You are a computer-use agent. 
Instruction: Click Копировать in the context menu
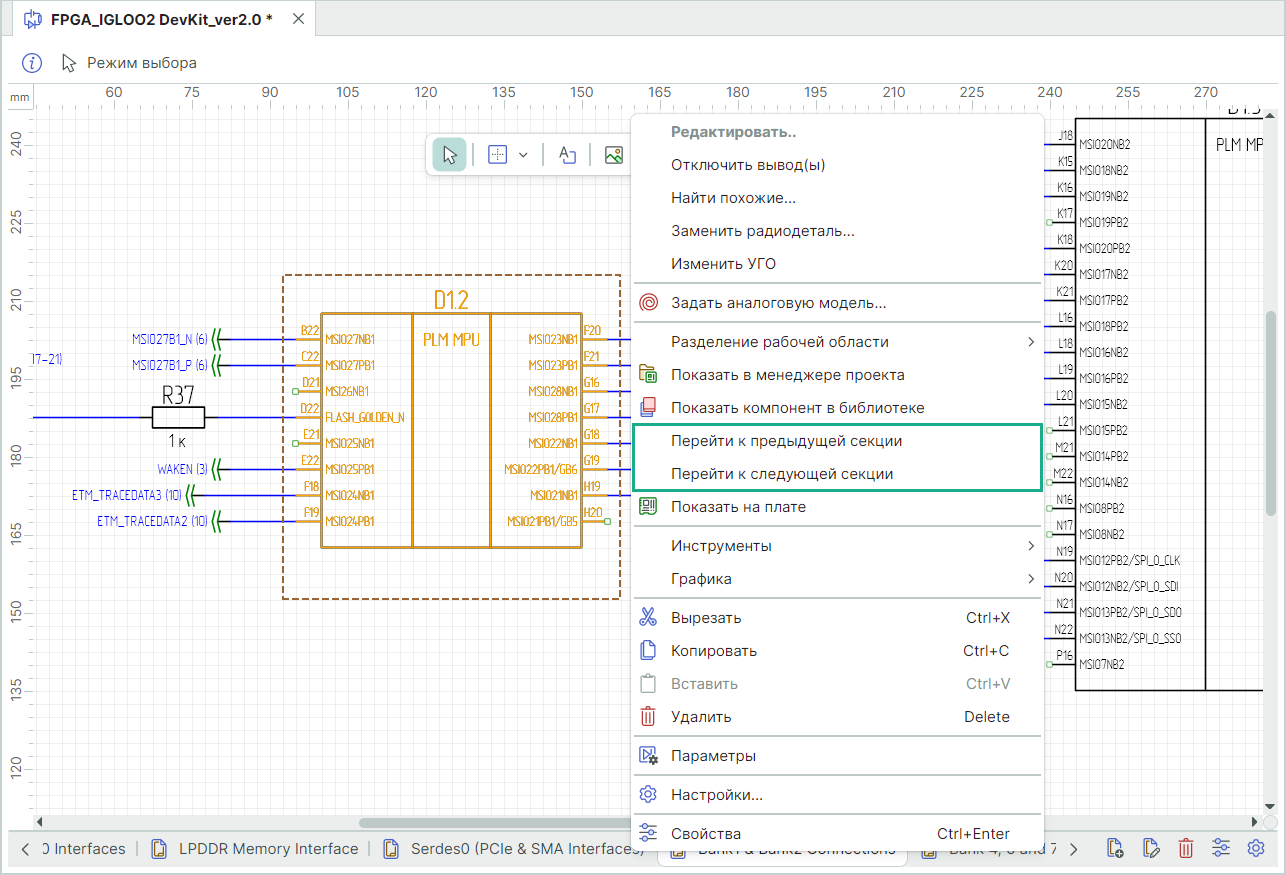pos(713,651)
